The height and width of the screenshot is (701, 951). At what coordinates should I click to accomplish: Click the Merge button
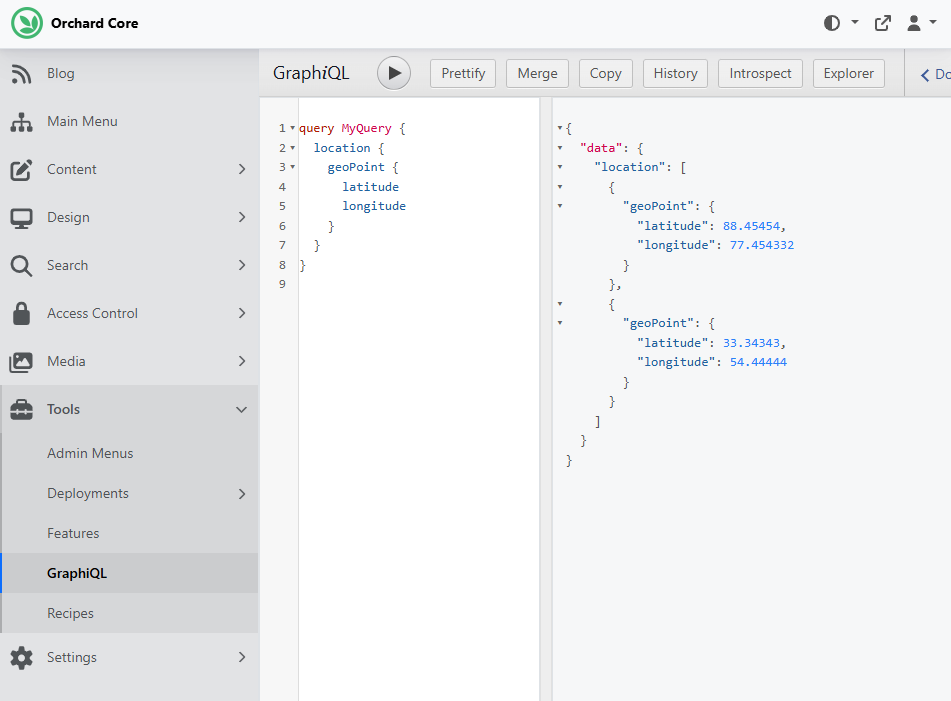[537, 73]
